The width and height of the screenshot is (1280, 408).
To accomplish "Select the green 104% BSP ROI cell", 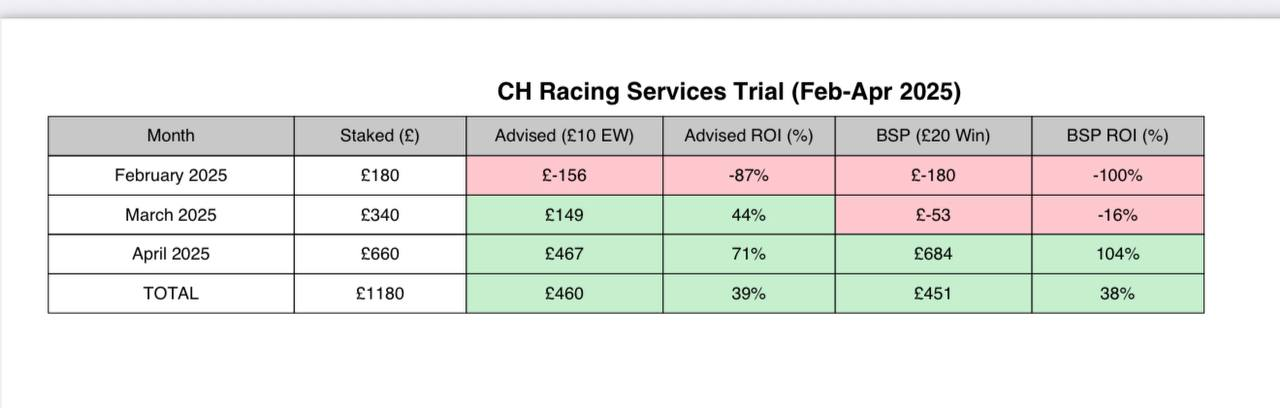I will tap(1117, 254).
